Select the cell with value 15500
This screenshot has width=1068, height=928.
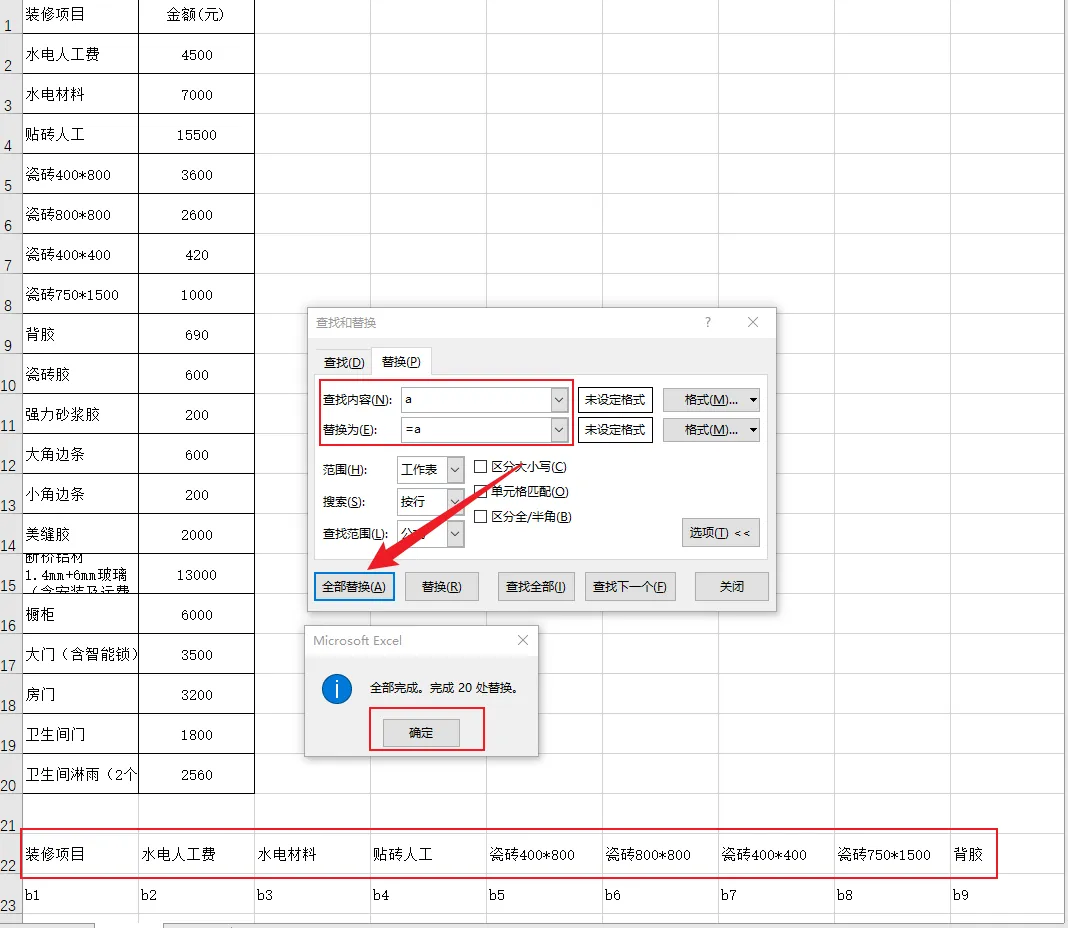click(197, 134)
